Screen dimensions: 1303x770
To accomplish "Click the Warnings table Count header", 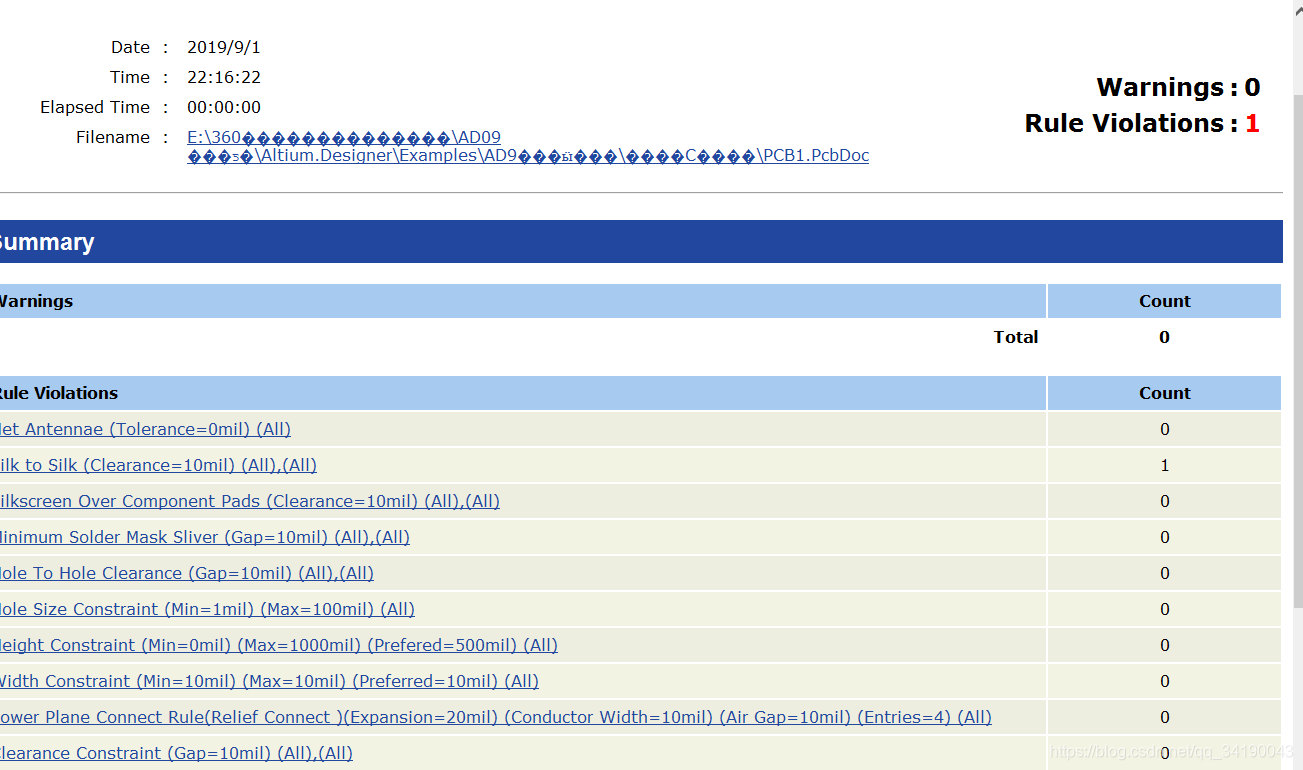I will [1165, 301].
